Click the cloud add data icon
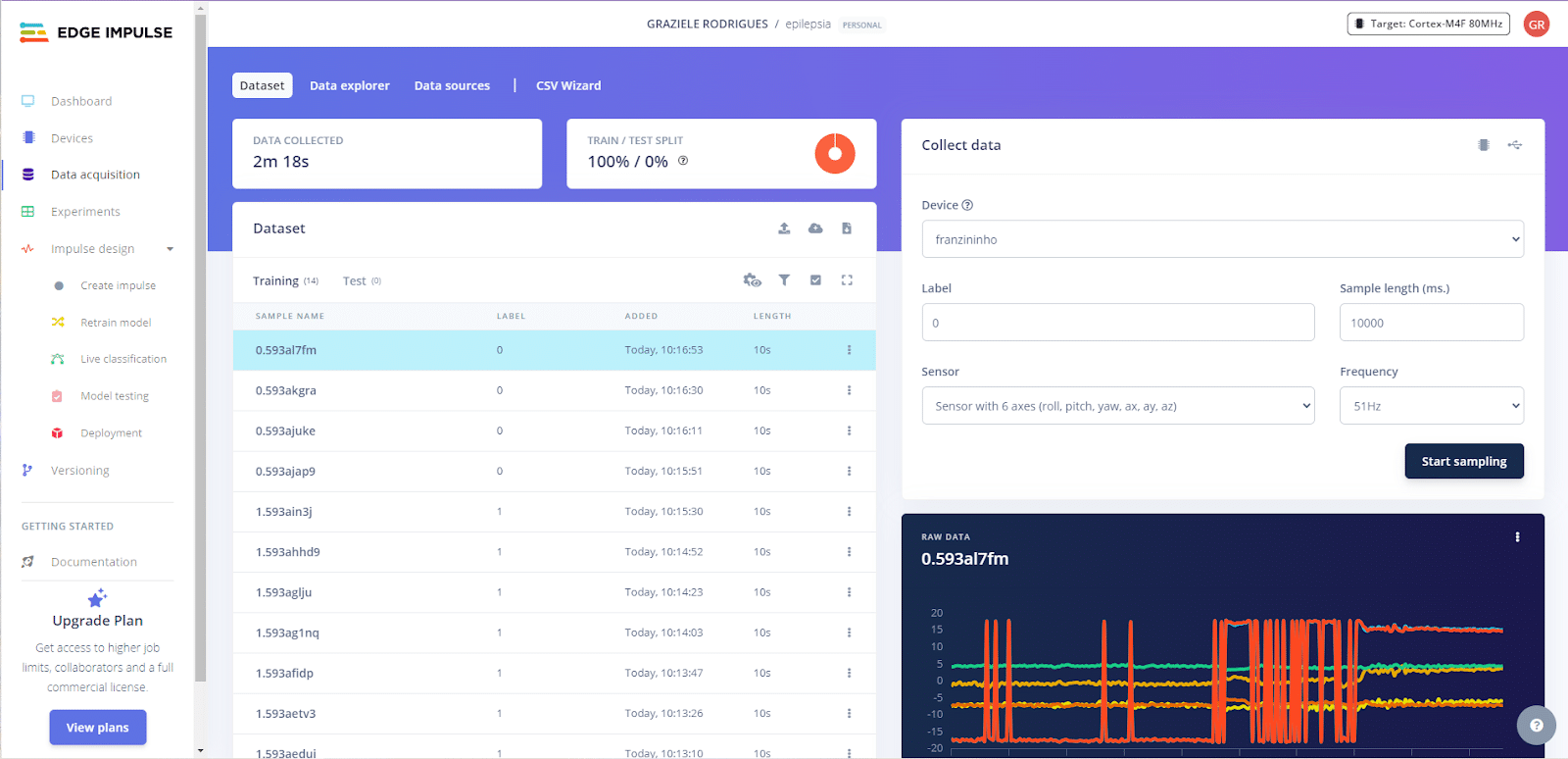Viewport: 1568px width, 759px height. (x=815, y=228)
